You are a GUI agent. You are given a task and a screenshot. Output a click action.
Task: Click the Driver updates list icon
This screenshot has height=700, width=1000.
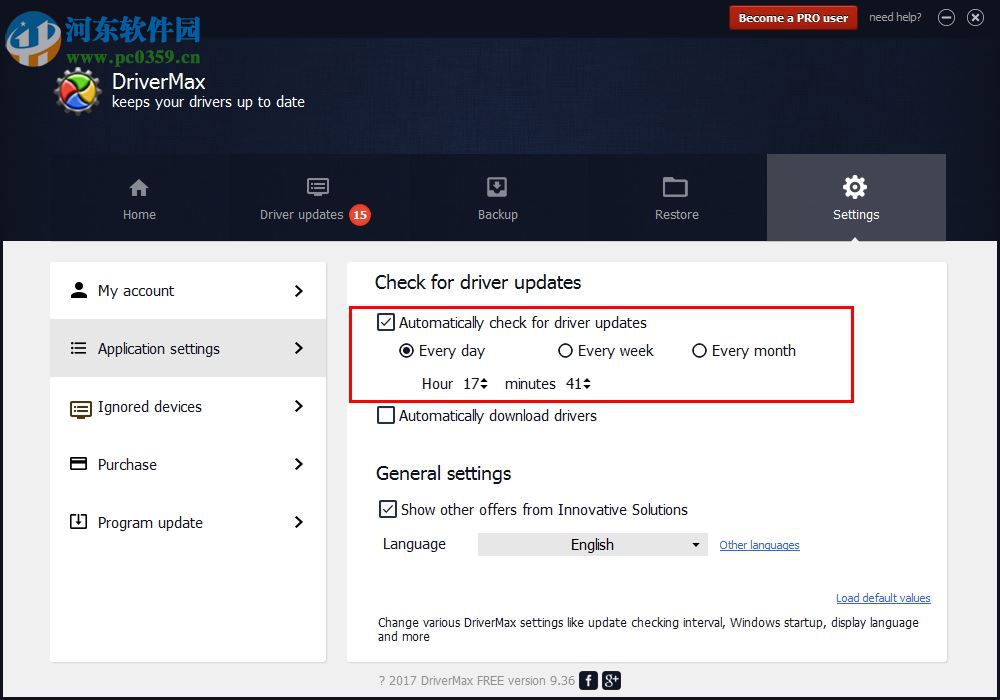pyautogui.click(x=318, y=187)
